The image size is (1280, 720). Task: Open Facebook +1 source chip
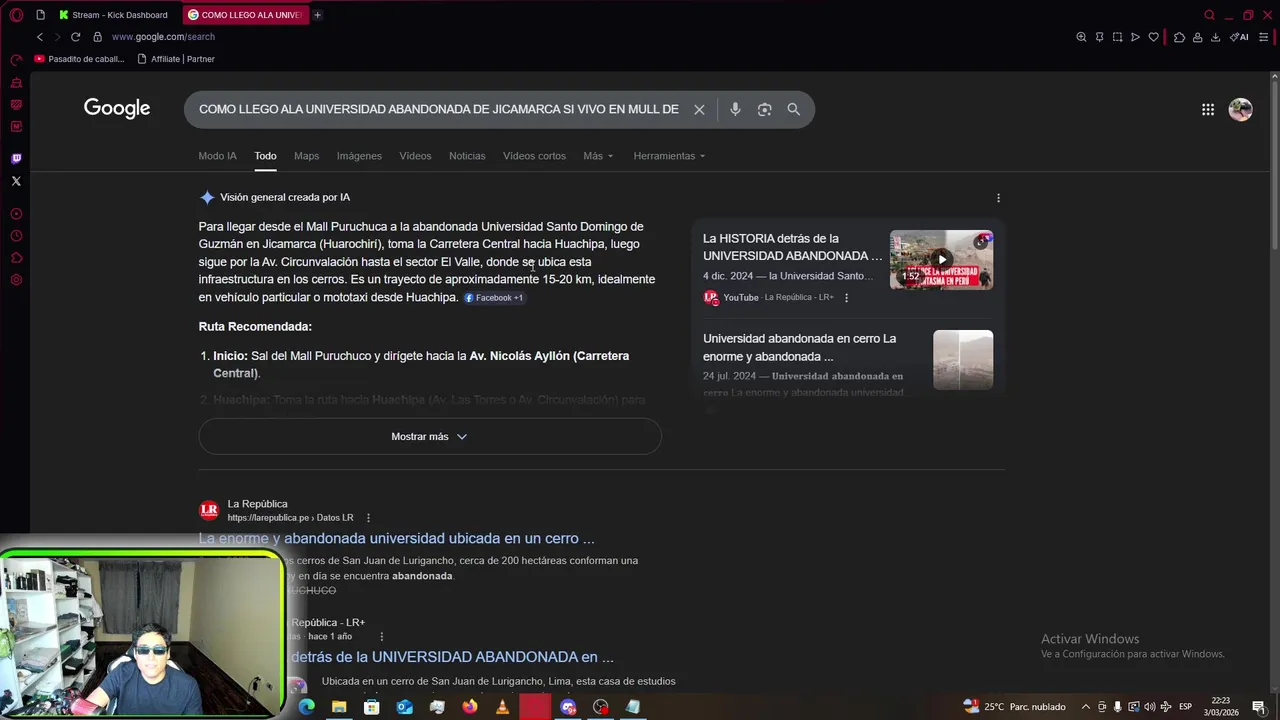tap(494, 298)
